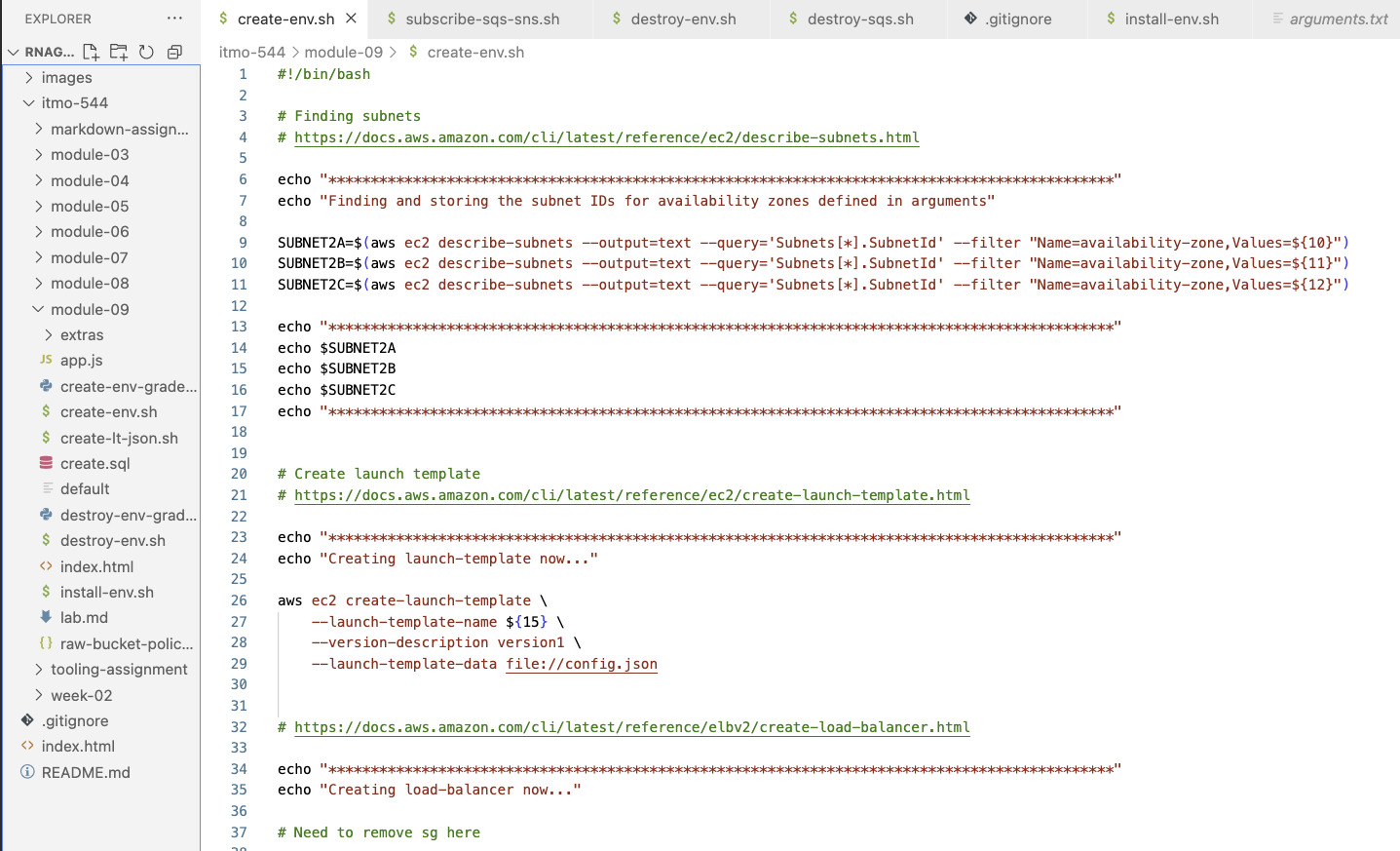Viewport: 1400px width, 851px height.
Task: Collapse the module-09 folder
Action: click(90, 309)
